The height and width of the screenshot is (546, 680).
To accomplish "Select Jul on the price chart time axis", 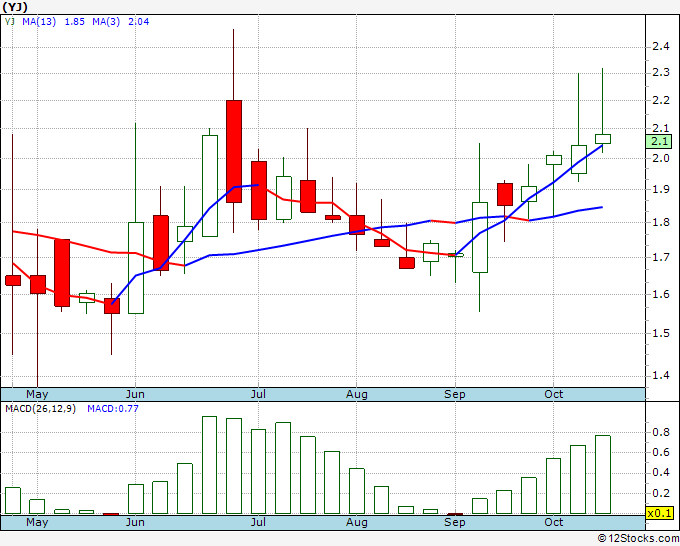I will tap(258, 395).
